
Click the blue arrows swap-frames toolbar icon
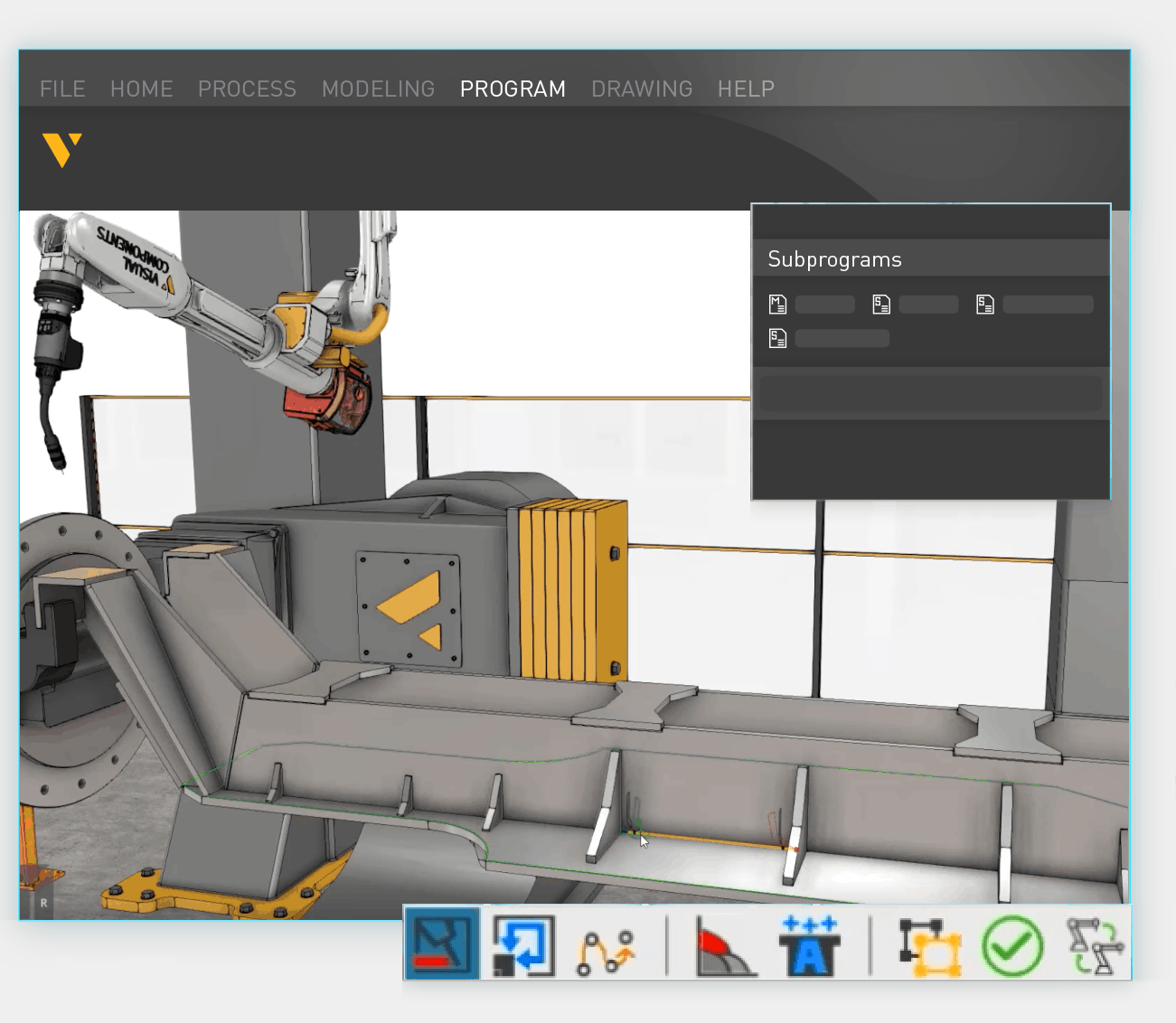pyautogui.click(x=523, y=945)
